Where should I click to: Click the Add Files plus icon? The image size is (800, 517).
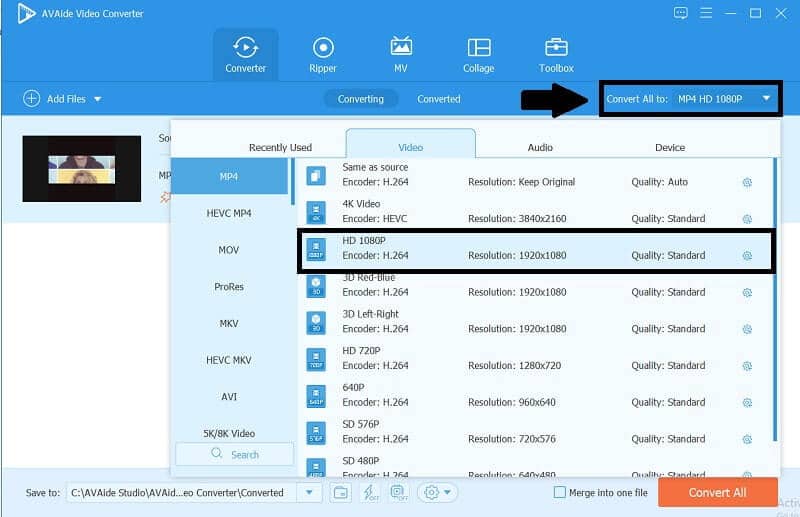(32, 99)
